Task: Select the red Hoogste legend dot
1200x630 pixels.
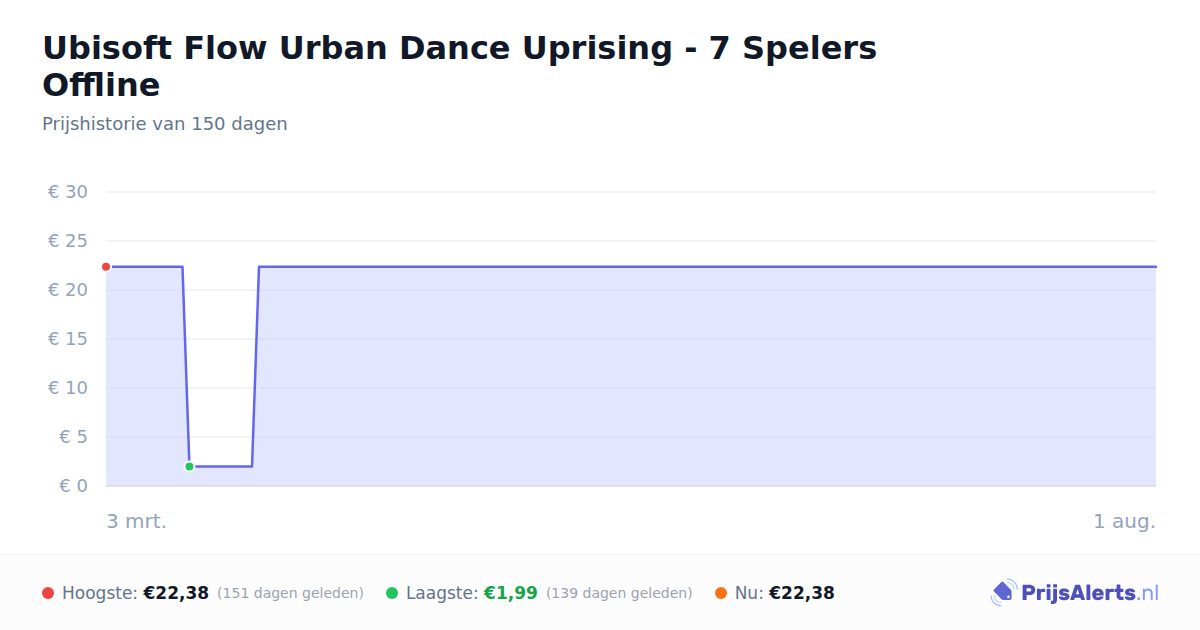Action: pyautogui.click(x=48, y=593)
